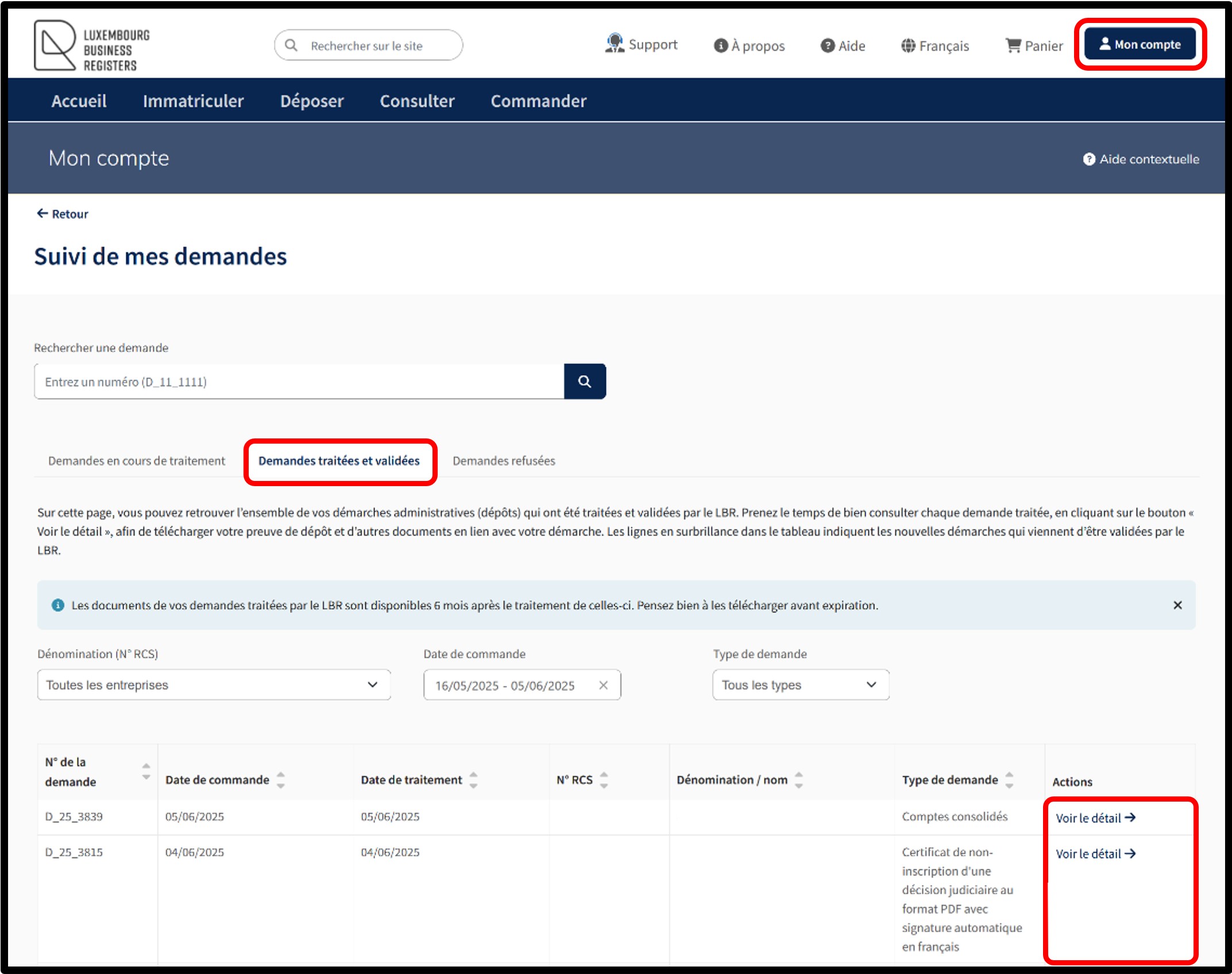The height and width of the screenshot is (974, 1232).
Task: Select Demandes en cours de traitement tab
Action: click(137, 461)
